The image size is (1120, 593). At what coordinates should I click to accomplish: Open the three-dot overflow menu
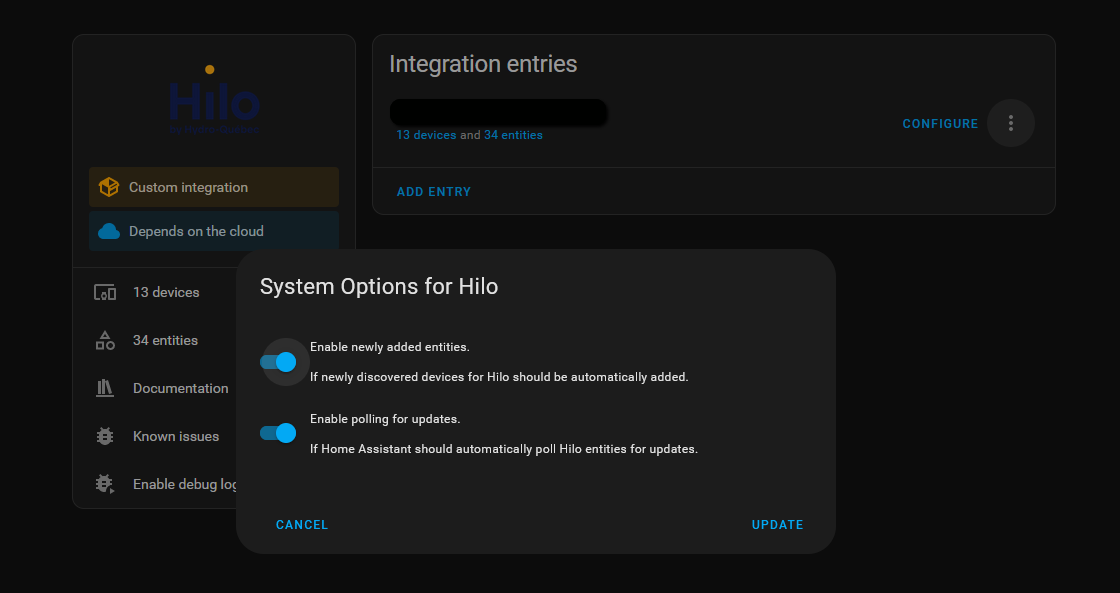click(1011, 123)
